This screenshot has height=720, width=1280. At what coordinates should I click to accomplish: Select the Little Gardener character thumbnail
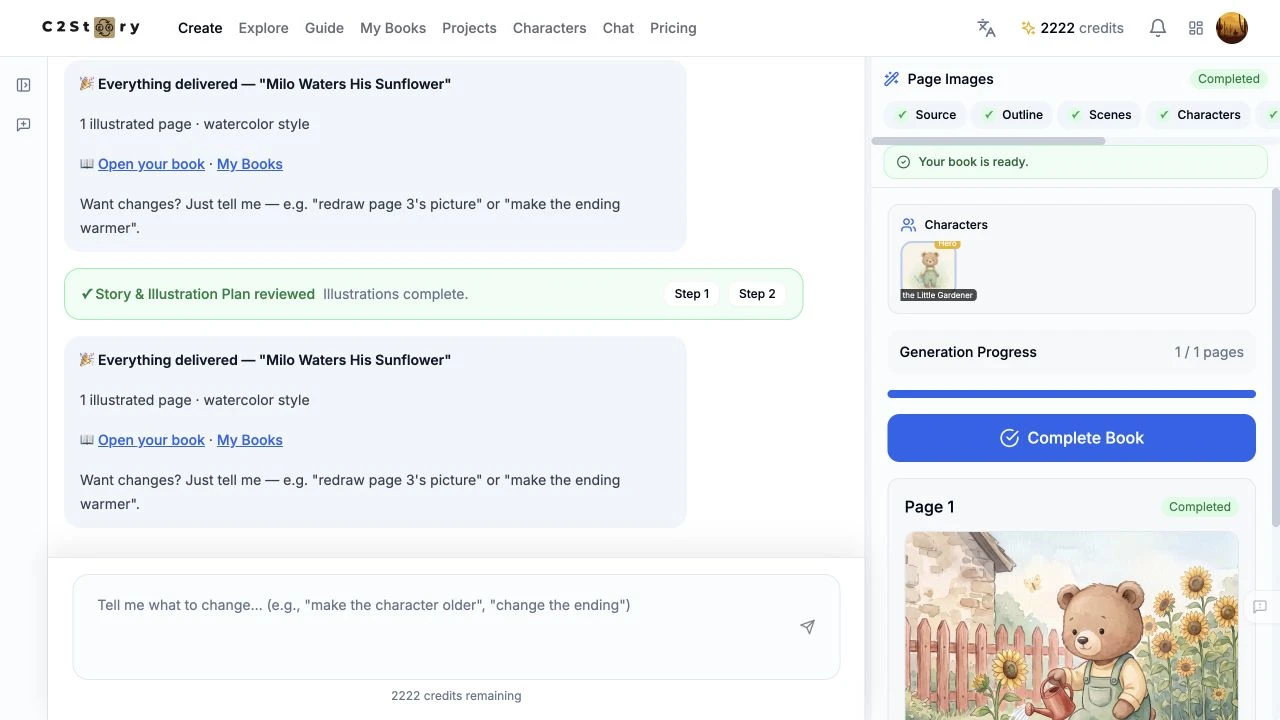tap(929, 269)
